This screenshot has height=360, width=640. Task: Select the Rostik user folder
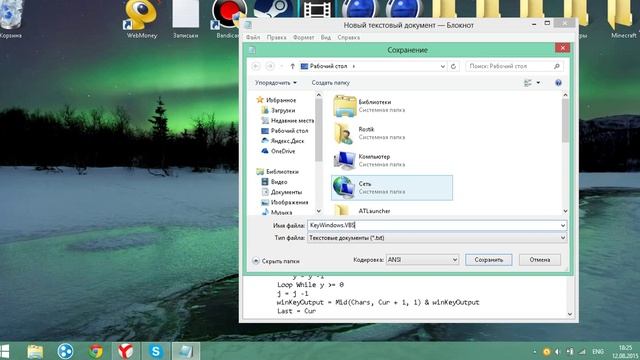392,133
